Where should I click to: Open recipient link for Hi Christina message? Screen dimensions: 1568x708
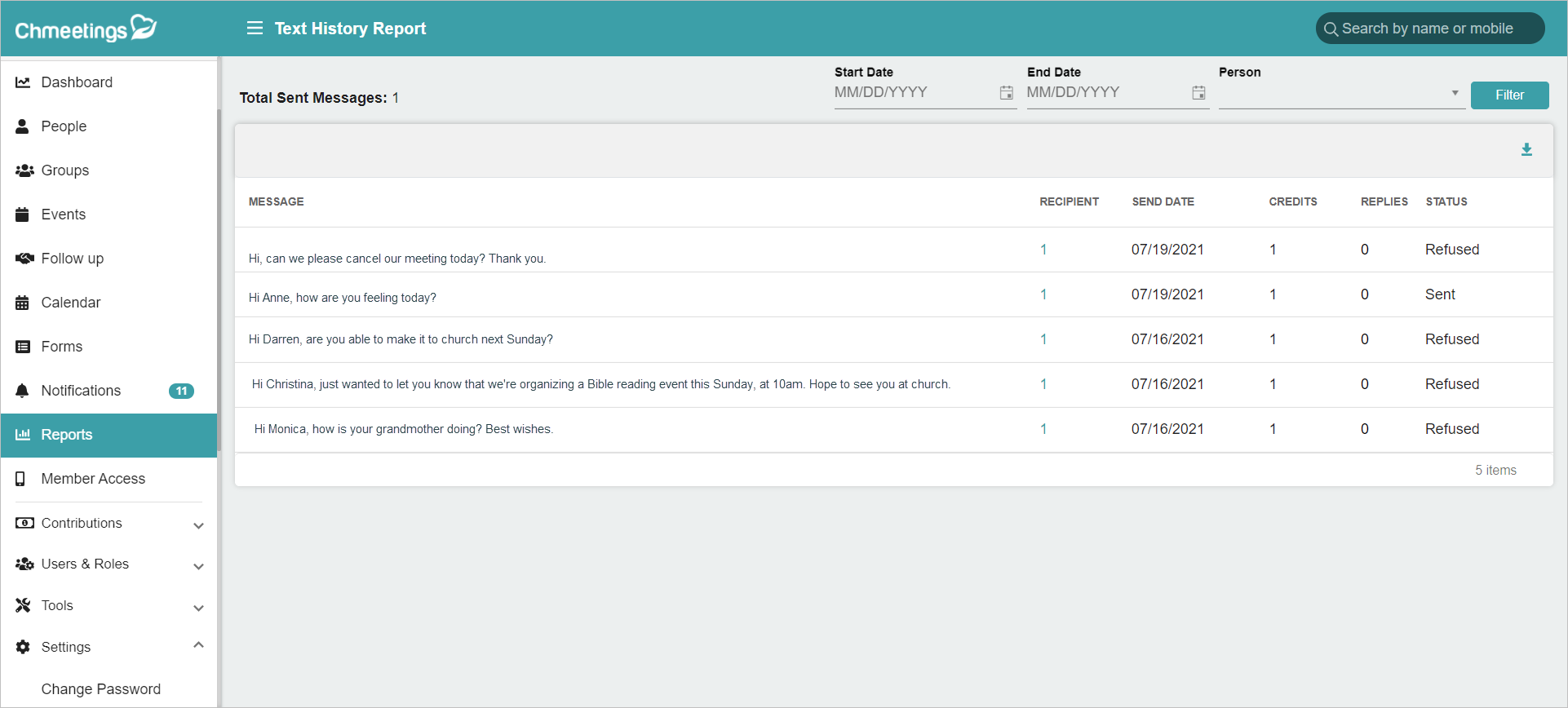[1043, 384]
